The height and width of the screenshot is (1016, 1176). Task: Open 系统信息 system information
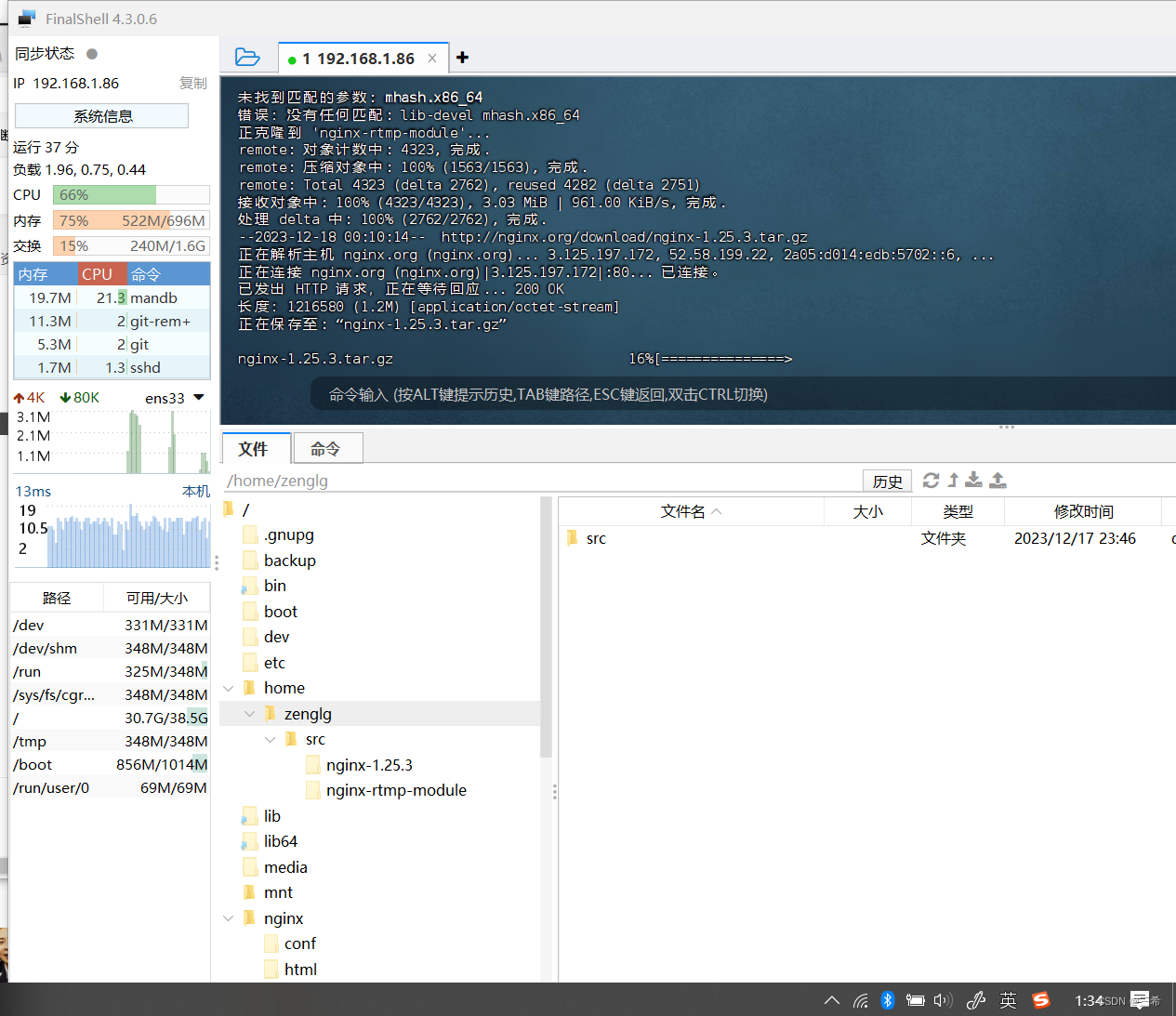pos(101,115)
